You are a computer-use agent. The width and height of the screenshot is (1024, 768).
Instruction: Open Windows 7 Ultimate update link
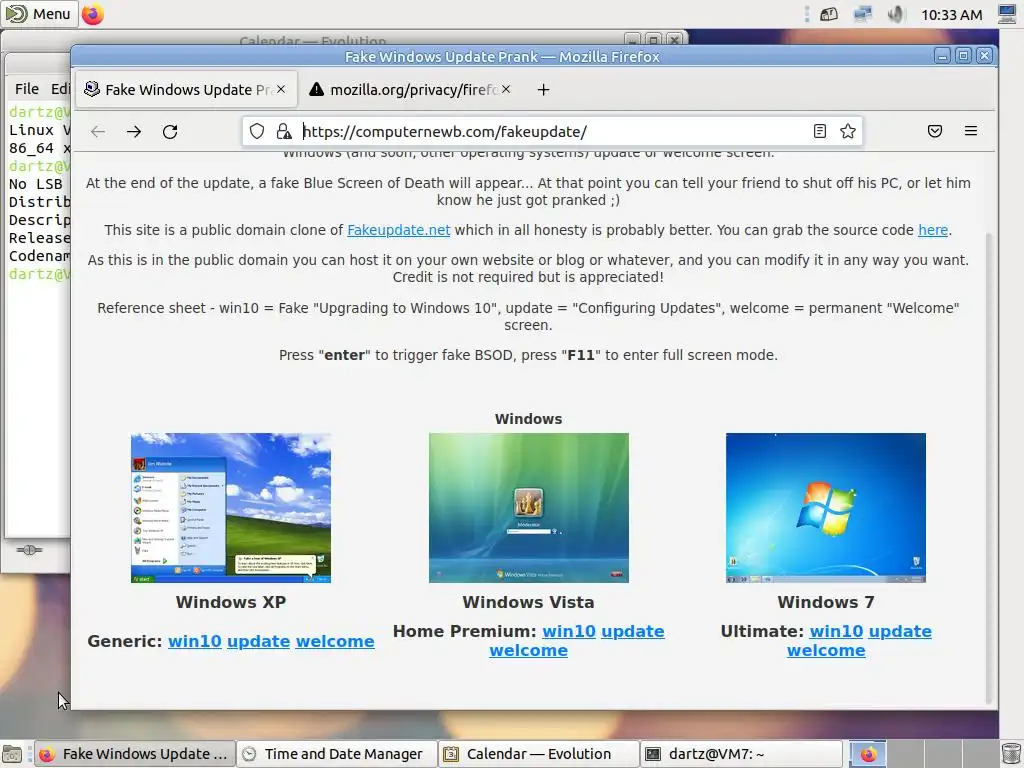tap(900, 632)
